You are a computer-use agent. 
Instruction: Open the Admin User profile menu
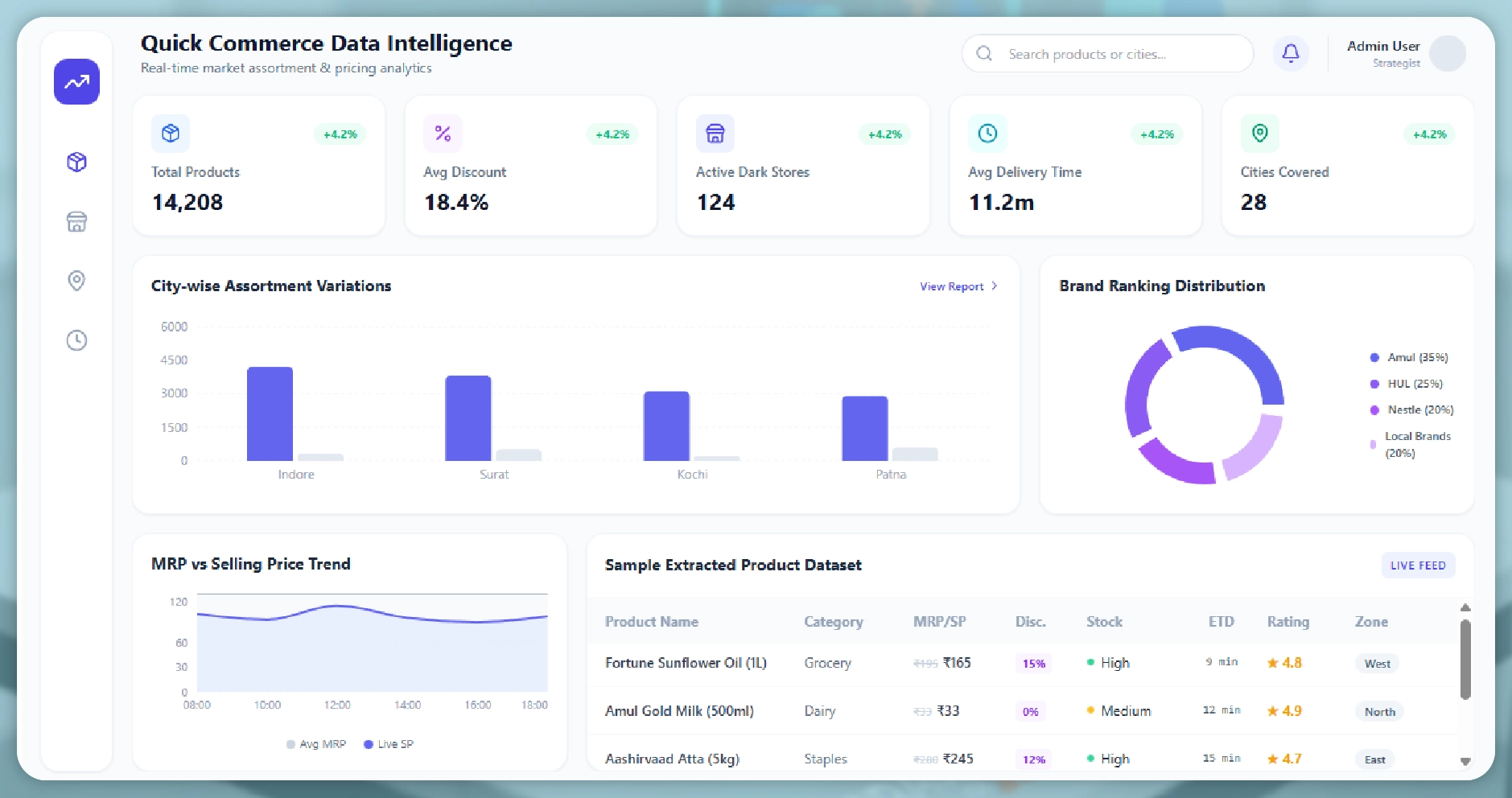coord(1405,53)
